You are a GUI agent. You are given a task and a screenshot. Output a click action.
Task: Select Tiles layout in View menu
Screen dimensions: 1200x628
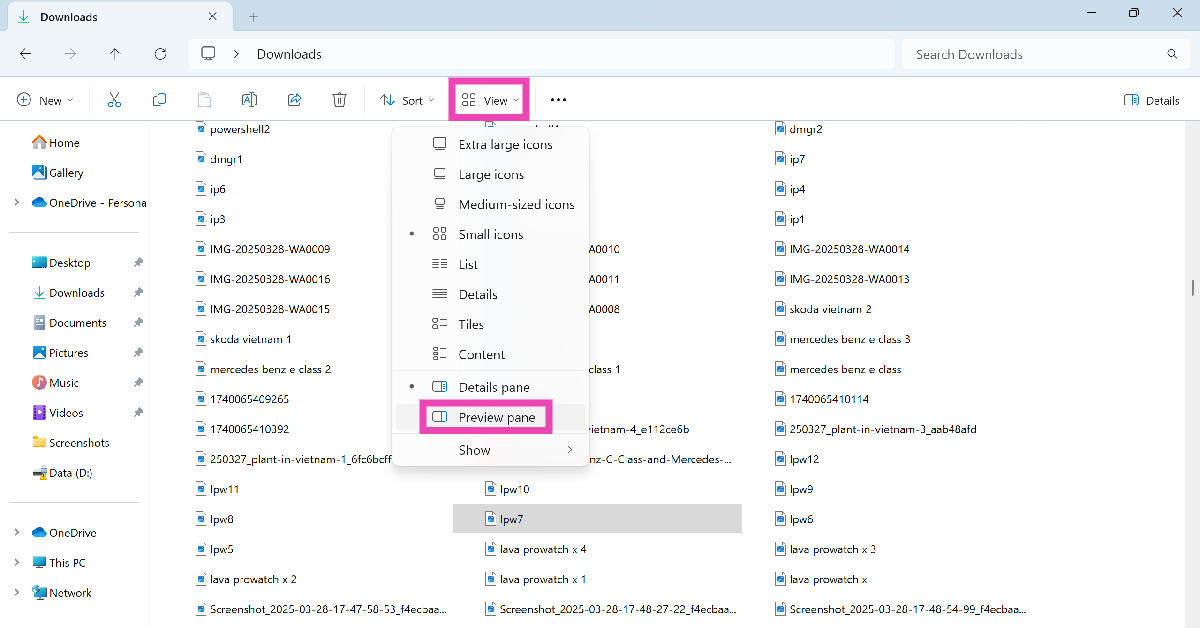pos(470,324)
